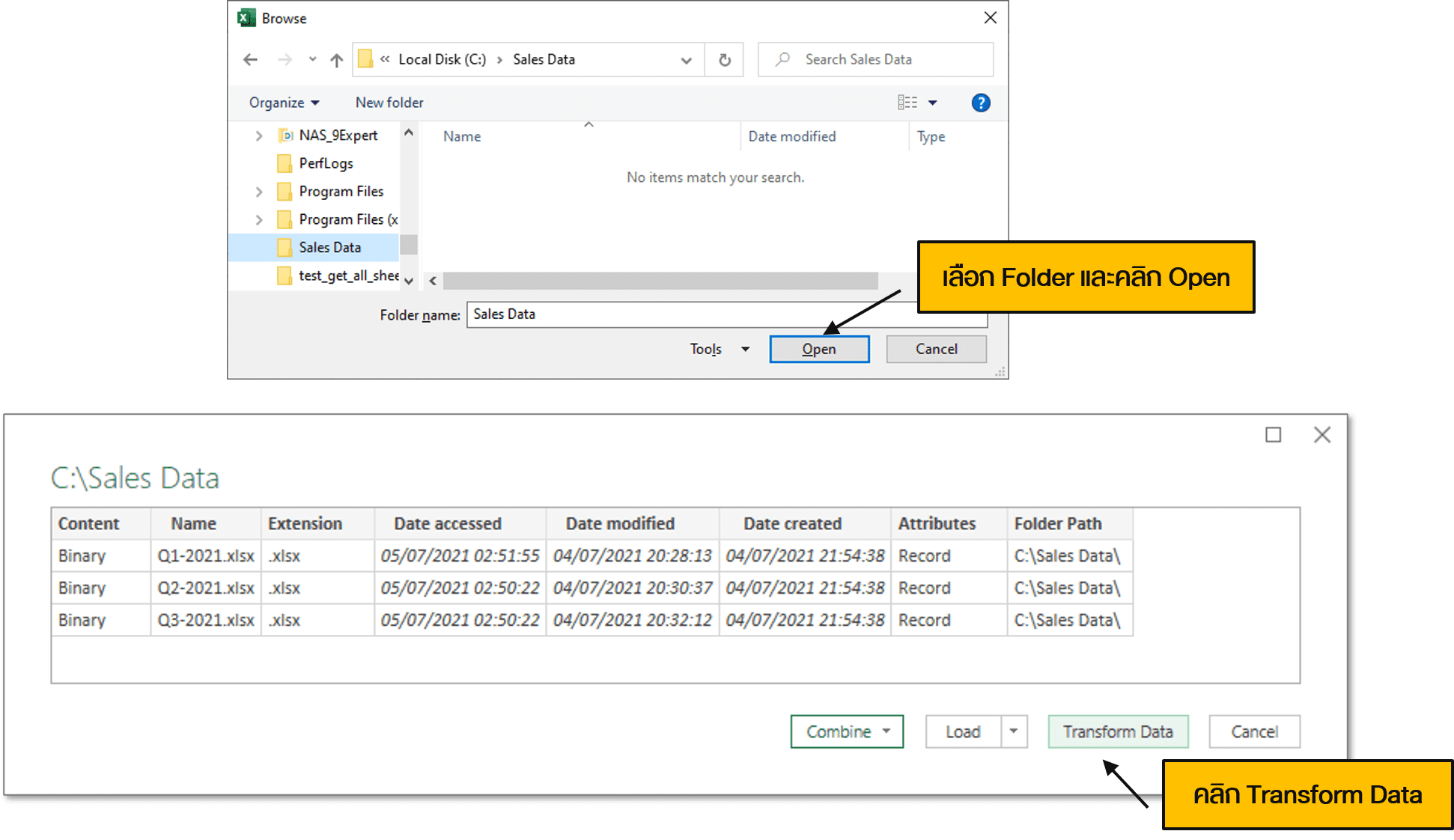
Task: Click the Folder name input field
Action: click(674, 314)
